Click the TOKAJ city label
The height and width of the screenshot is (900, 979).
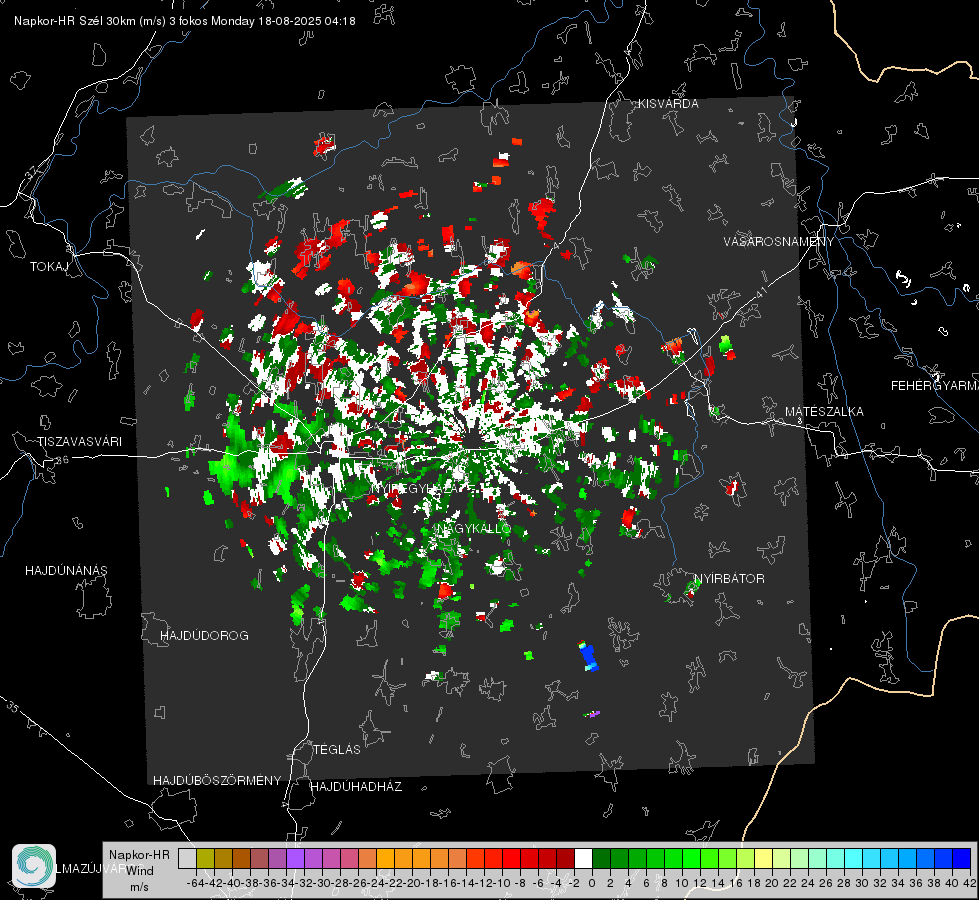coord(49,267)
